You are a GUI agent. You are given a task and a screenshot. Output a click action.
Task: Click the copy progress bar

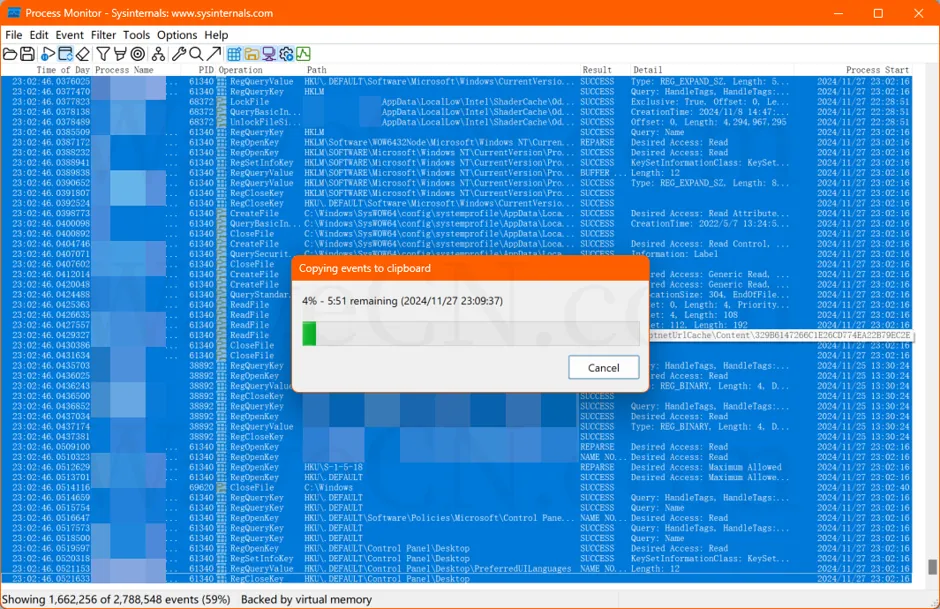[x=471, y=333]
